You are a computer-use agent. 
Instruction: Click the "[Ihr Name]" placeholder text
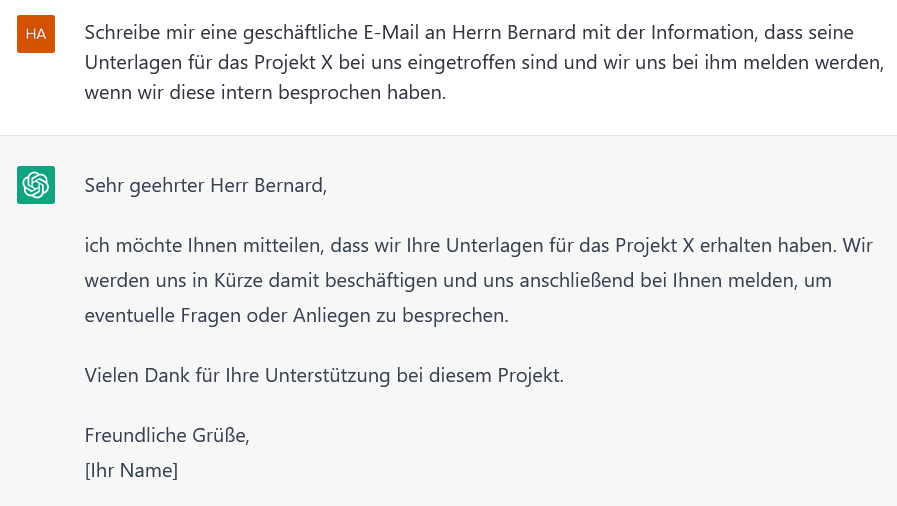[131, 469]
